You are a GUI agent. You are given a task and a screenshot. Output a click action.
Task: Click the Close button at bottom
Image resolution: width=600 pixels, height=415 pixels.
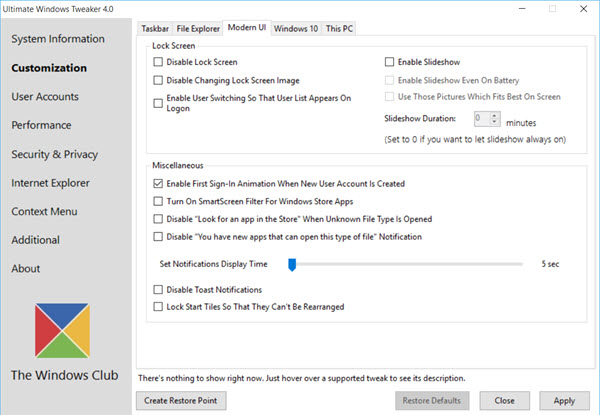coord(505,400)
